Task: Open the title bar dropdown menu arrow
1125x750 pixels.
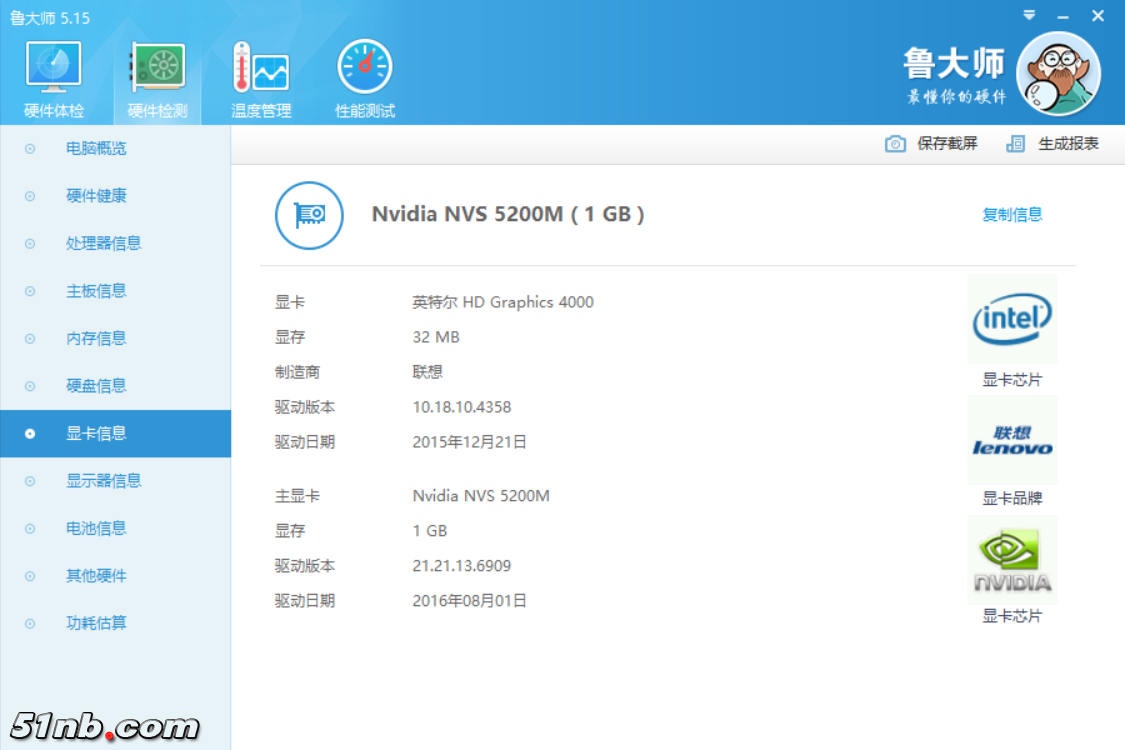Action: pos(1030,16)
